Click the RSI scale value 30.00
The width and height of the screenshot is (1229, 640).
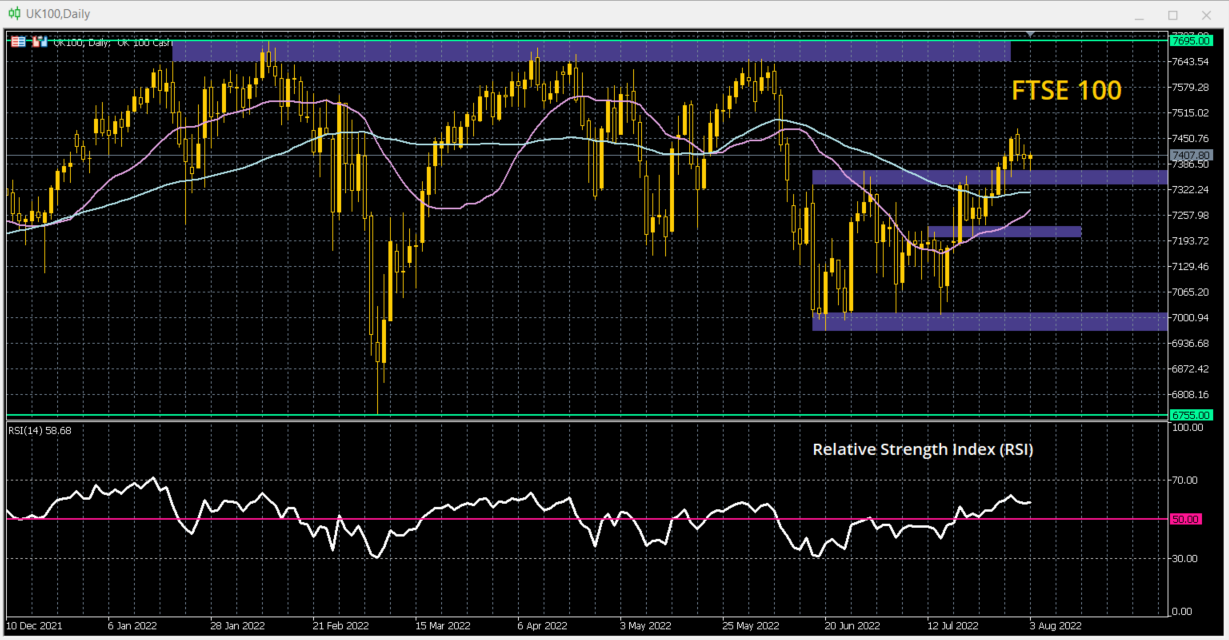pyautogui.click(x=1187, y=559)
